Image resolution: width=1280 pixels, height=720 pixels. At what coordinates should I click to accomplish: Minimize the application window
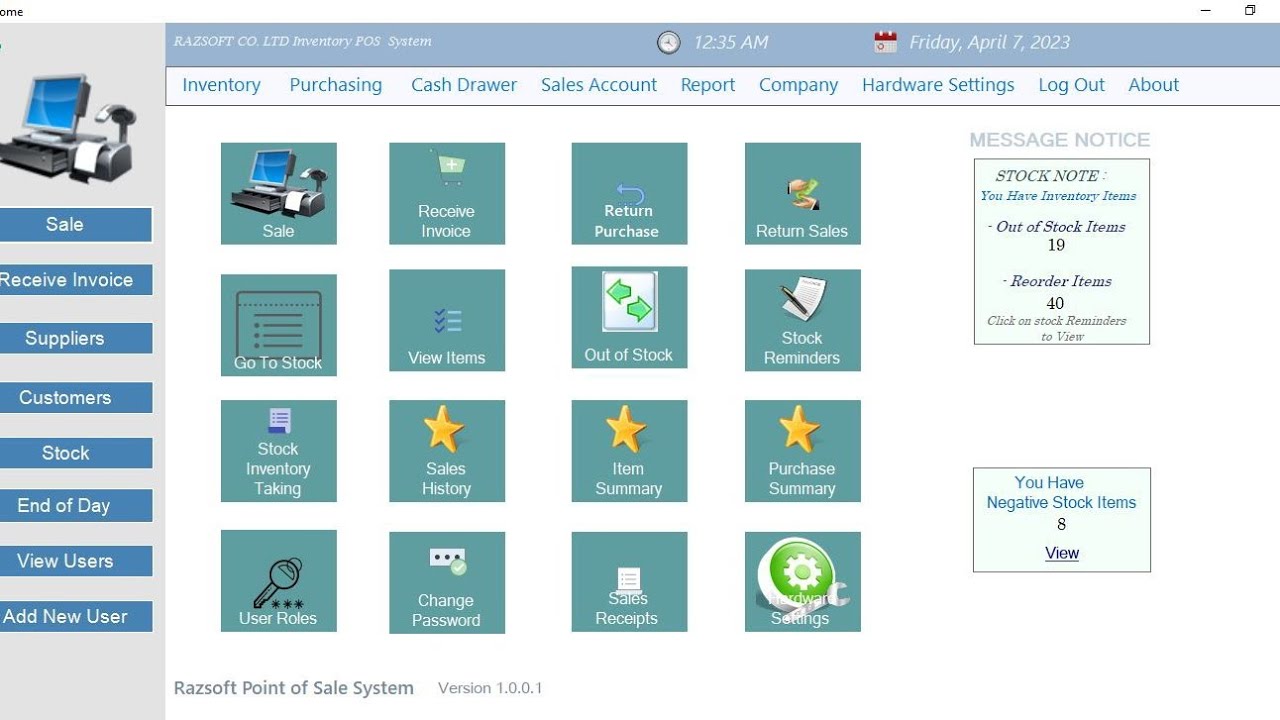coord(1206,10)
